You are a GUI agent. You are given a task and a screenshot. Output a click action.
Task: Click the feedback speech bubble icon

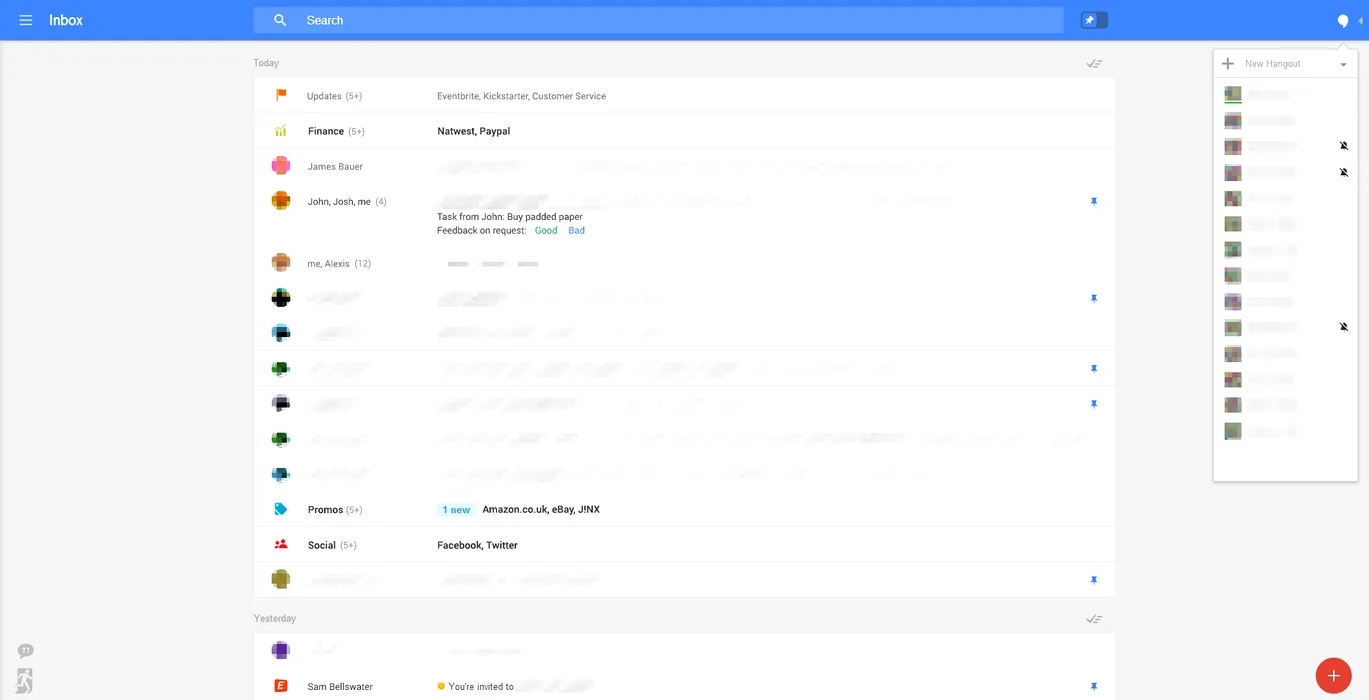26,651
